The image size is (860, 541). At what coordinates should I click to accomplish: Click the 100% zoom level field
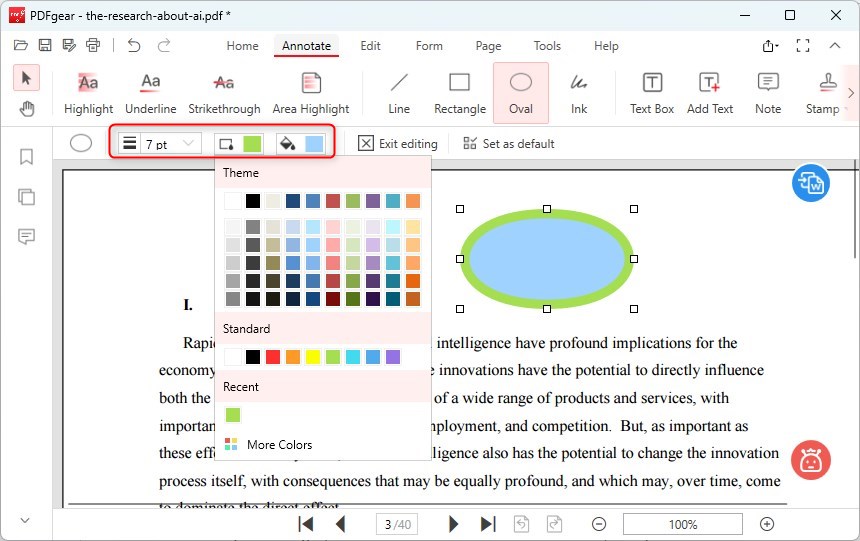click(683, 525)
